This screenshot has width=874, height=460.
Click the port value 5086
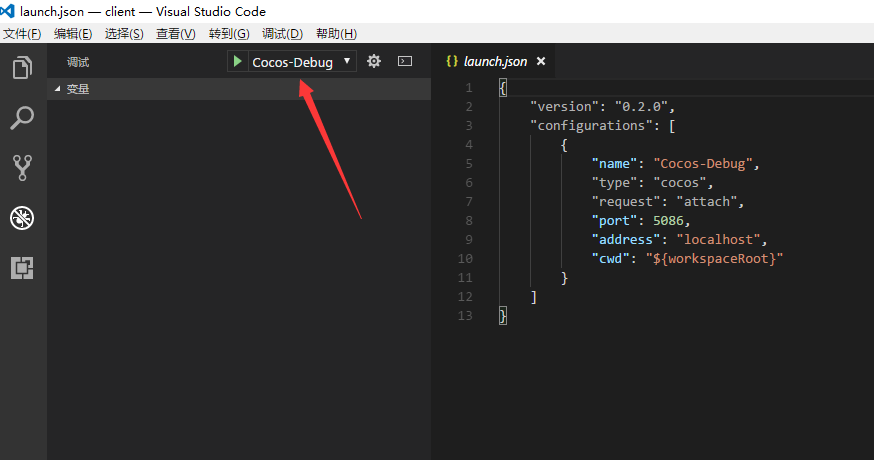668,221
